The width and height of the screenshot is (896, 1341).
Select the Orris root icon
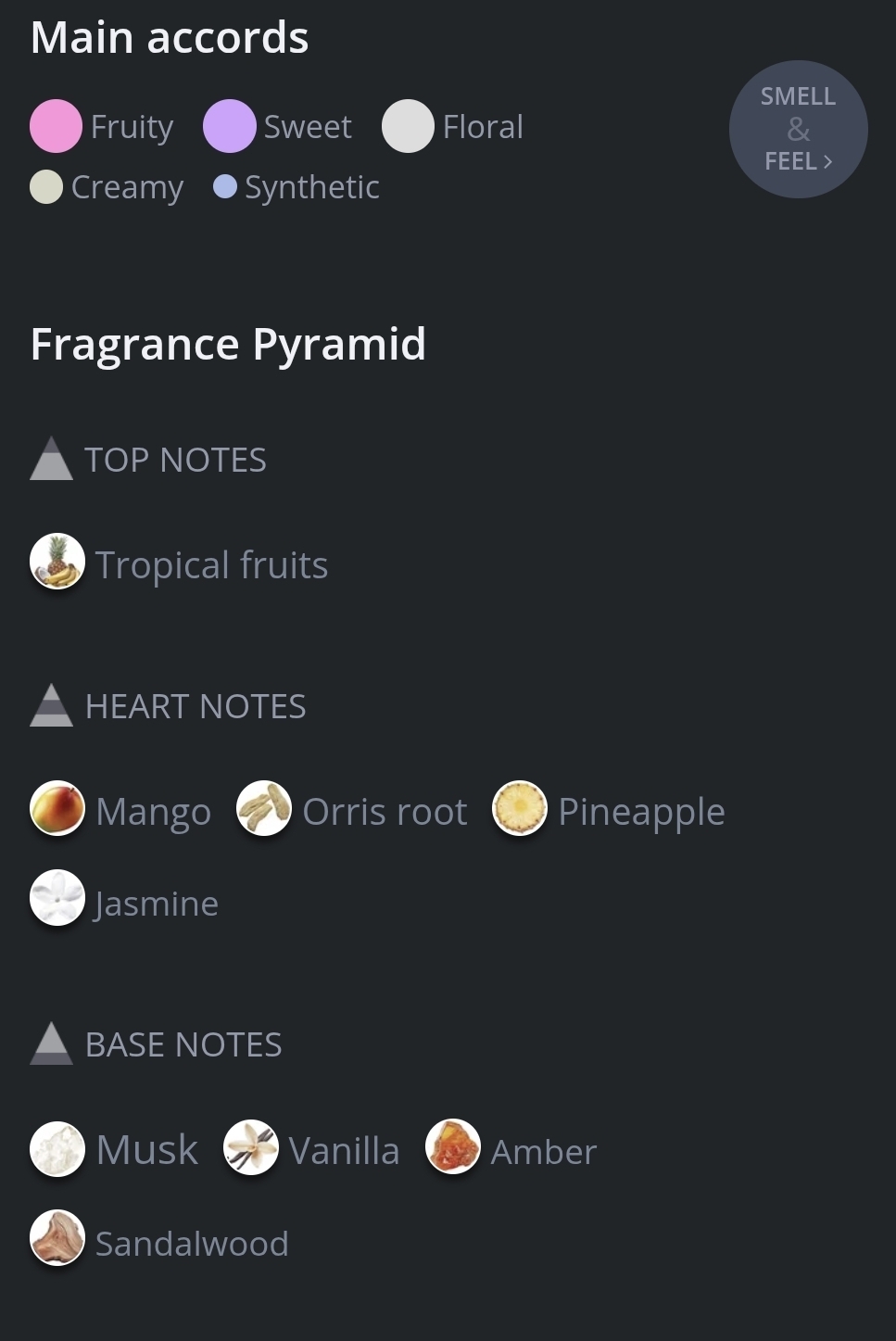[264, 808]
